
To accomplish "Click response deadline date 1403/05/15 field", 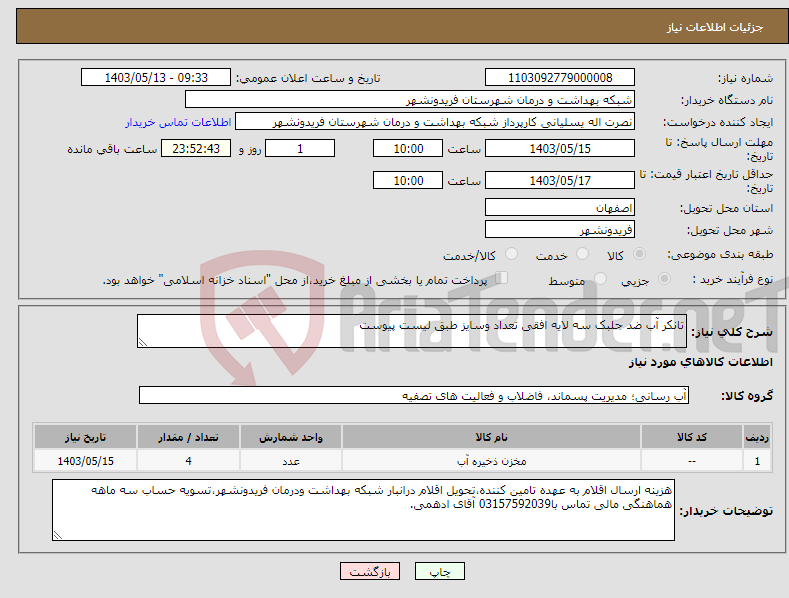I will point(560,148).
